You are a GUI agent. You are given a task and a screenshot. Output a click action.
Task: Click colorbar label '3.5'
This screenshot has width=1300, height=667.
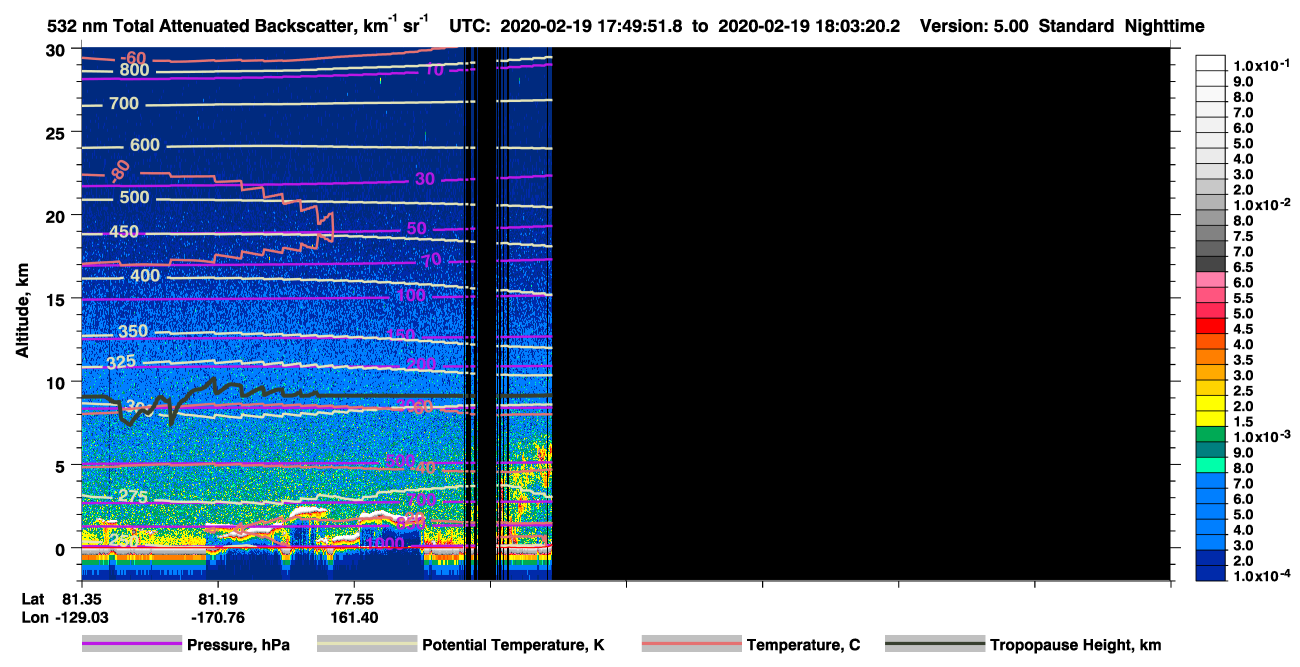(x=1241, y=359)
